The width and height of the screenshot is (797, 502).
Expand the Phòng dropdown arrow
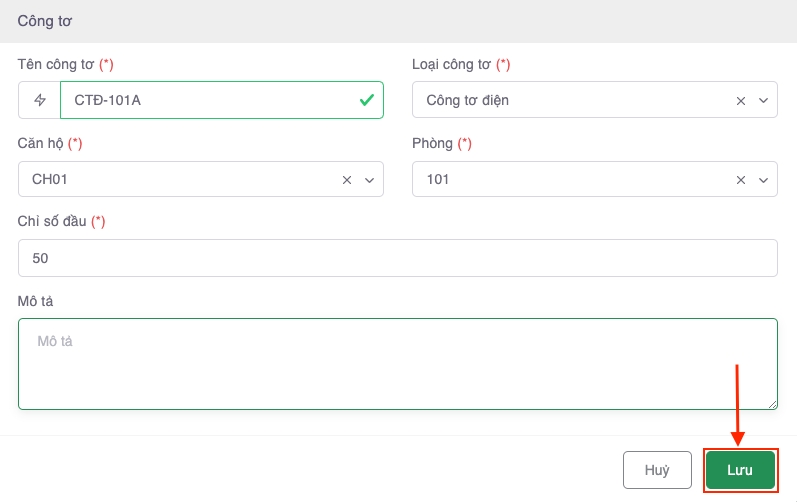[x=763, y=180]
